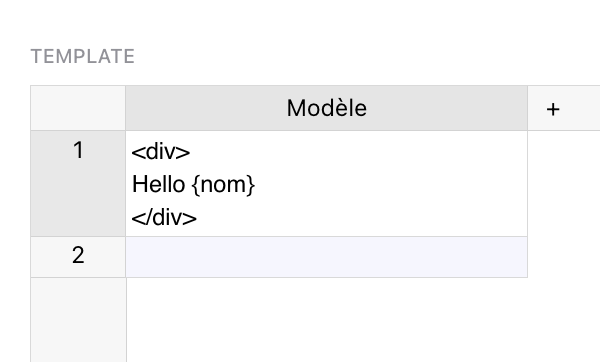Click the border line between rows 1 and 2
Viewport: 600px width, 362px height.
[x=326, y=236]
